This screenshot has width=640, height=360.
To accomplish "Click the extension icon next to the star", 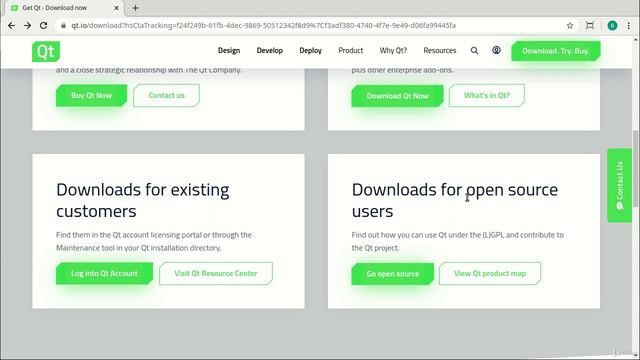I will 590,25.
